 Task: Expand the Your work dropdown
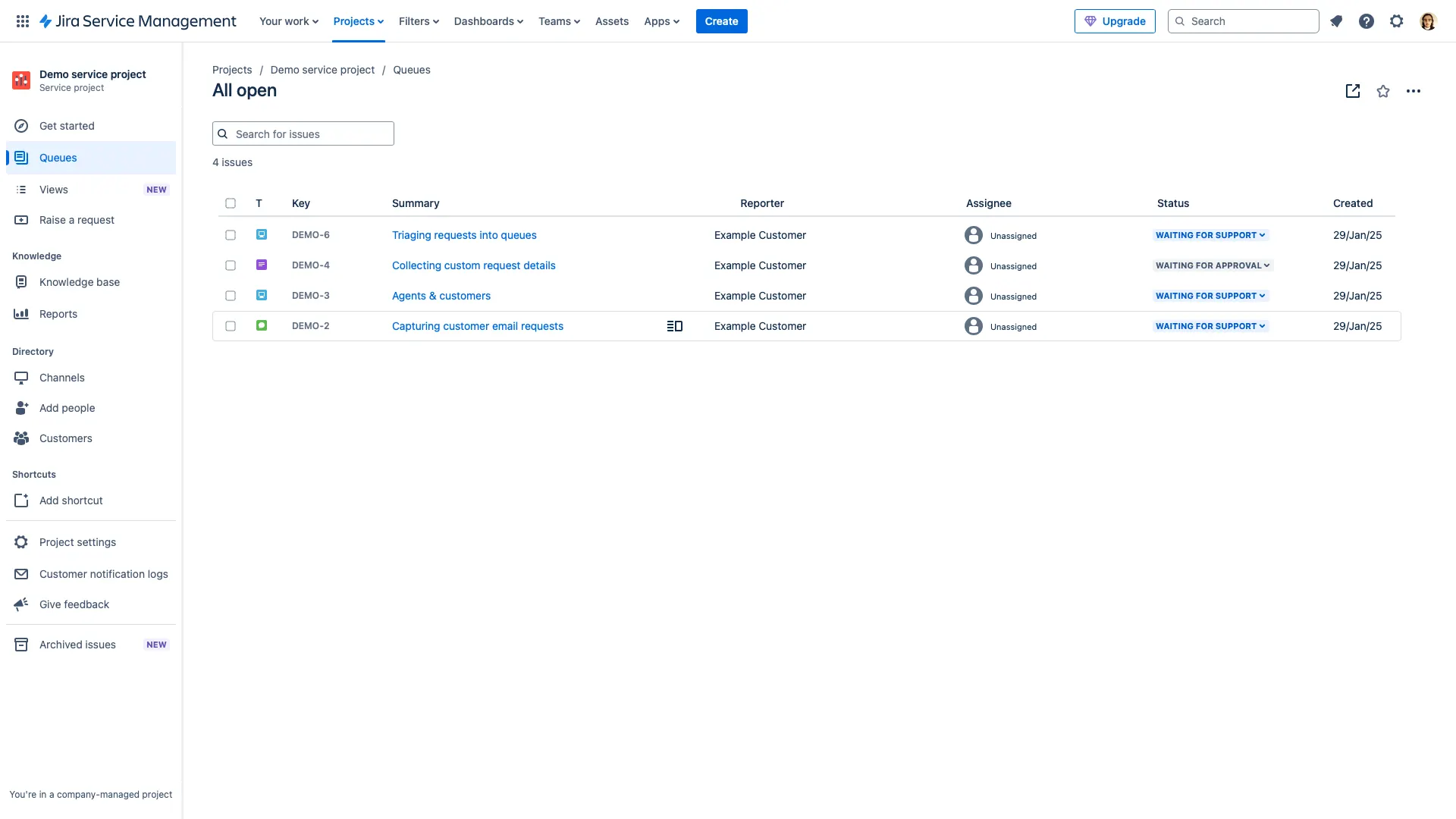(289, 21)
